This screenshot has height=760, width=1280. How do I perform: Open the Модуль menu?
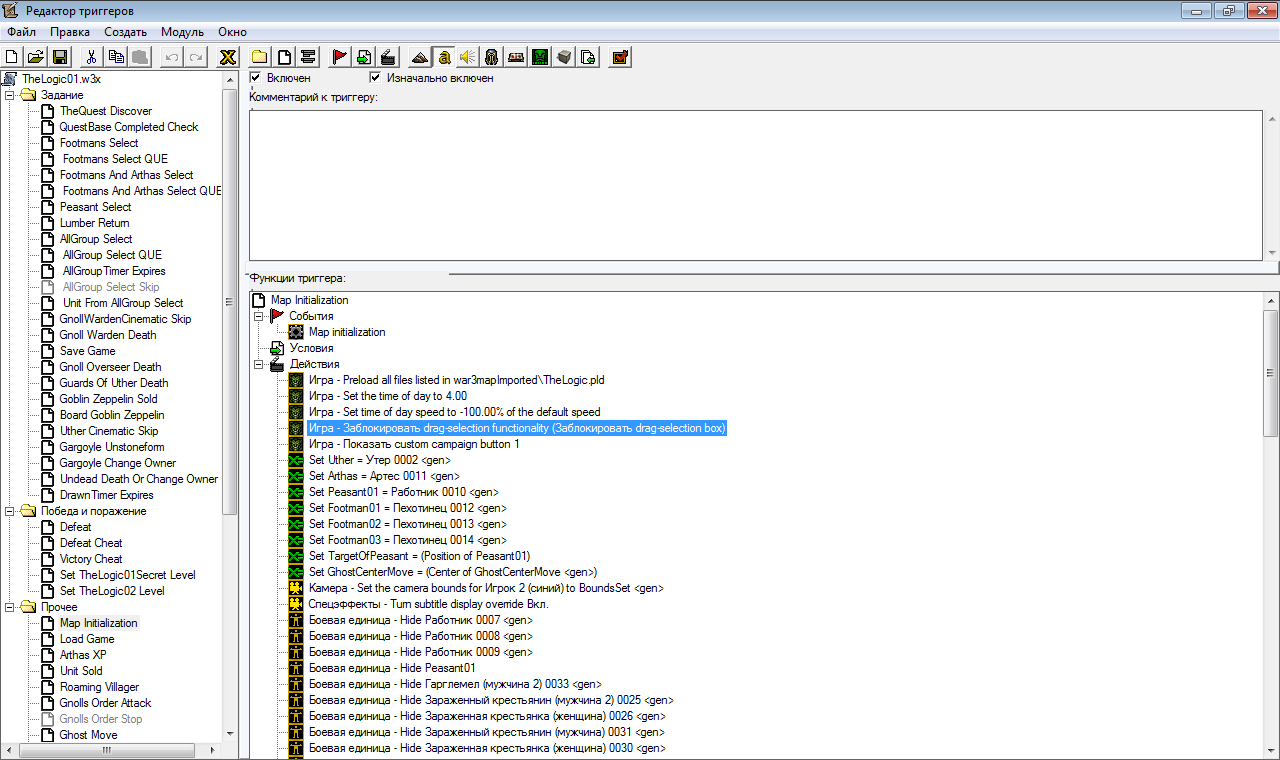tap(182, 32)
